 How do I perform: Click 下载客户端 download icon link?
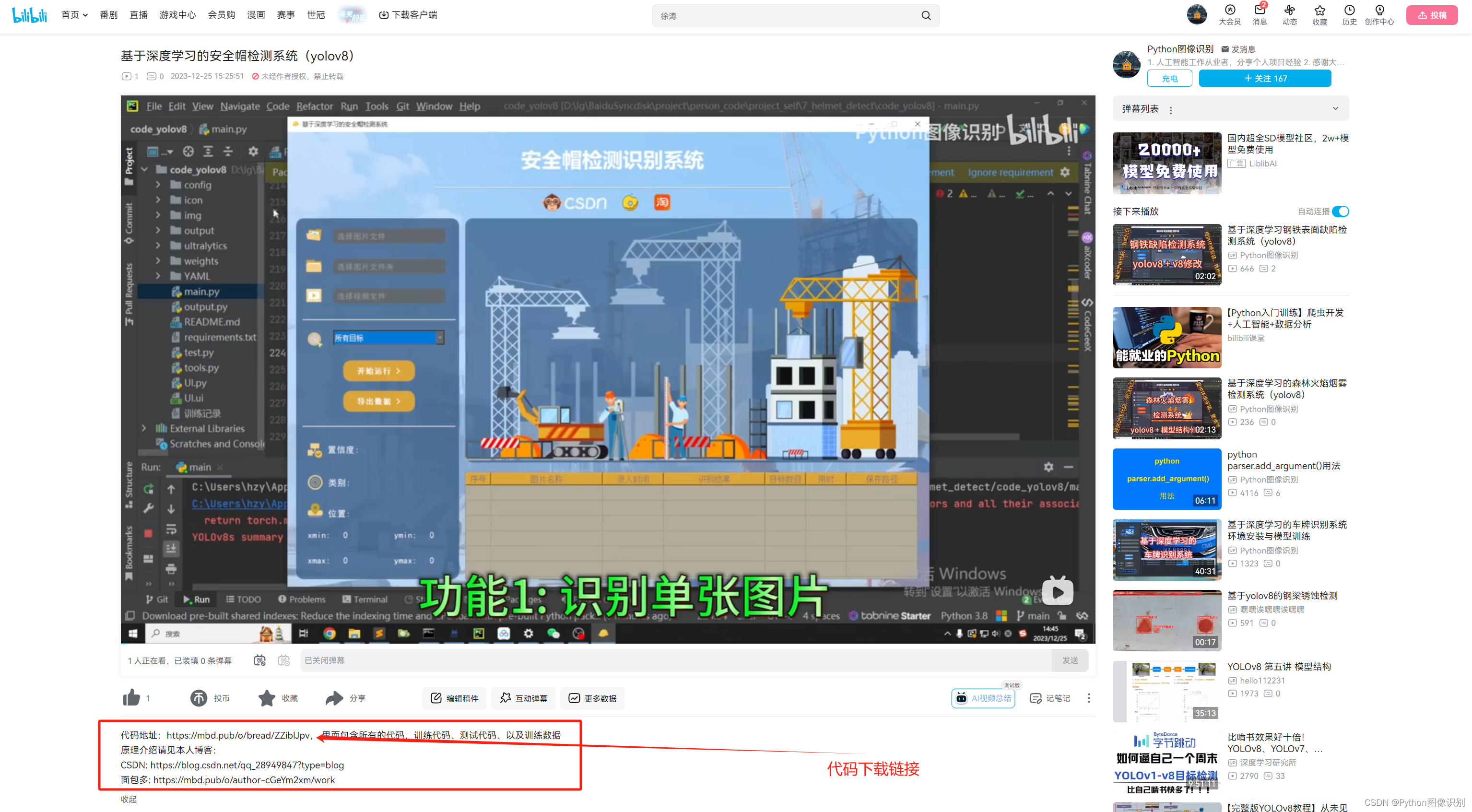(408, 15)
